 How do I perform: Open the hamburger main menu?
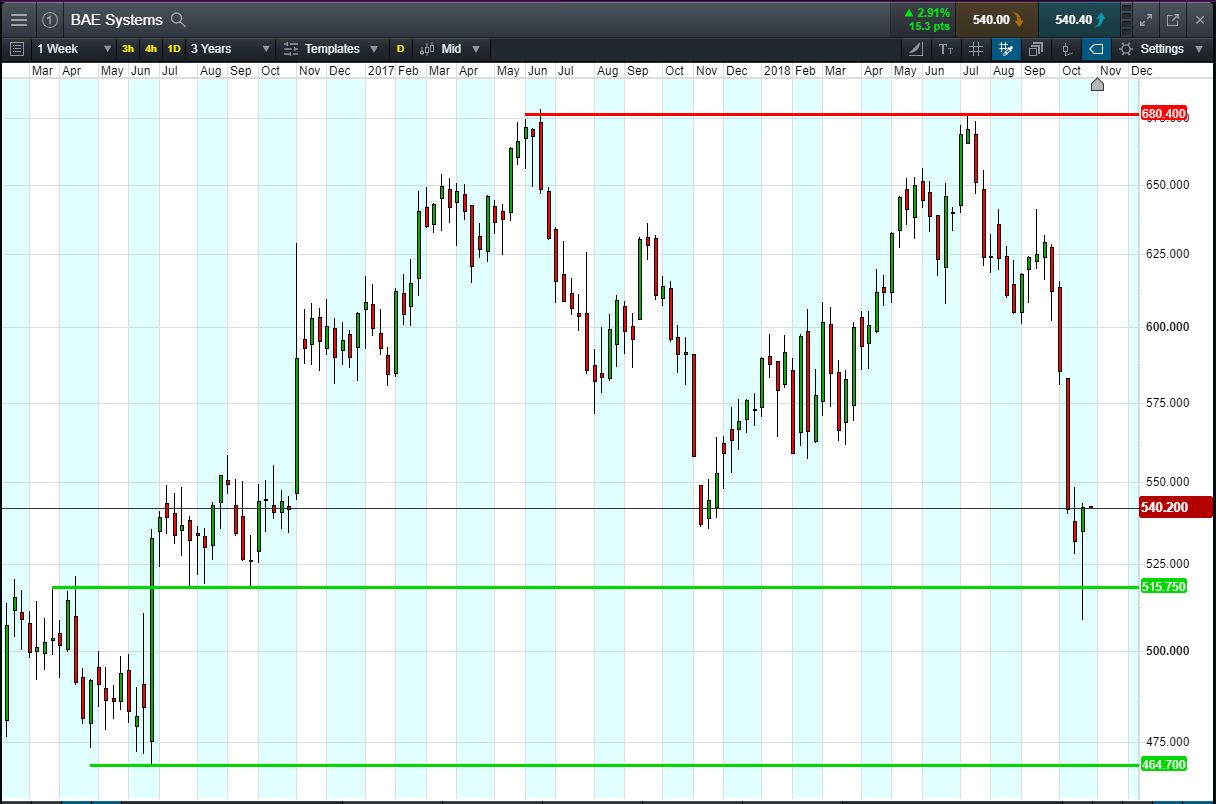[x=19, y=19]
